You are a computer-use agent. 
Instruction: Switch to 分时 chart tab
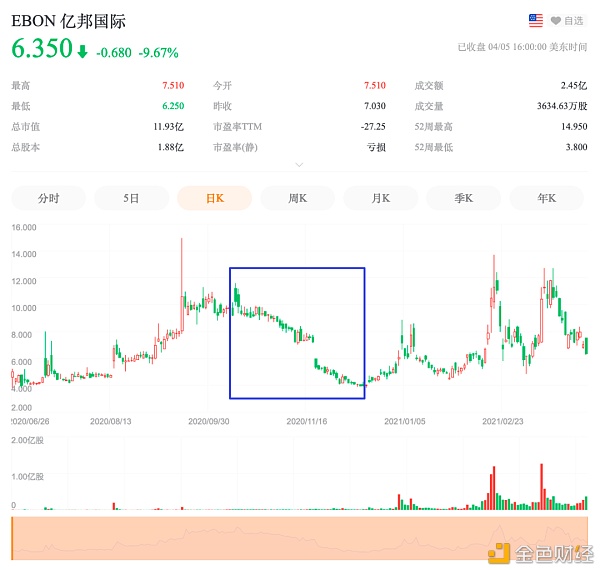[x=49, y=198]
